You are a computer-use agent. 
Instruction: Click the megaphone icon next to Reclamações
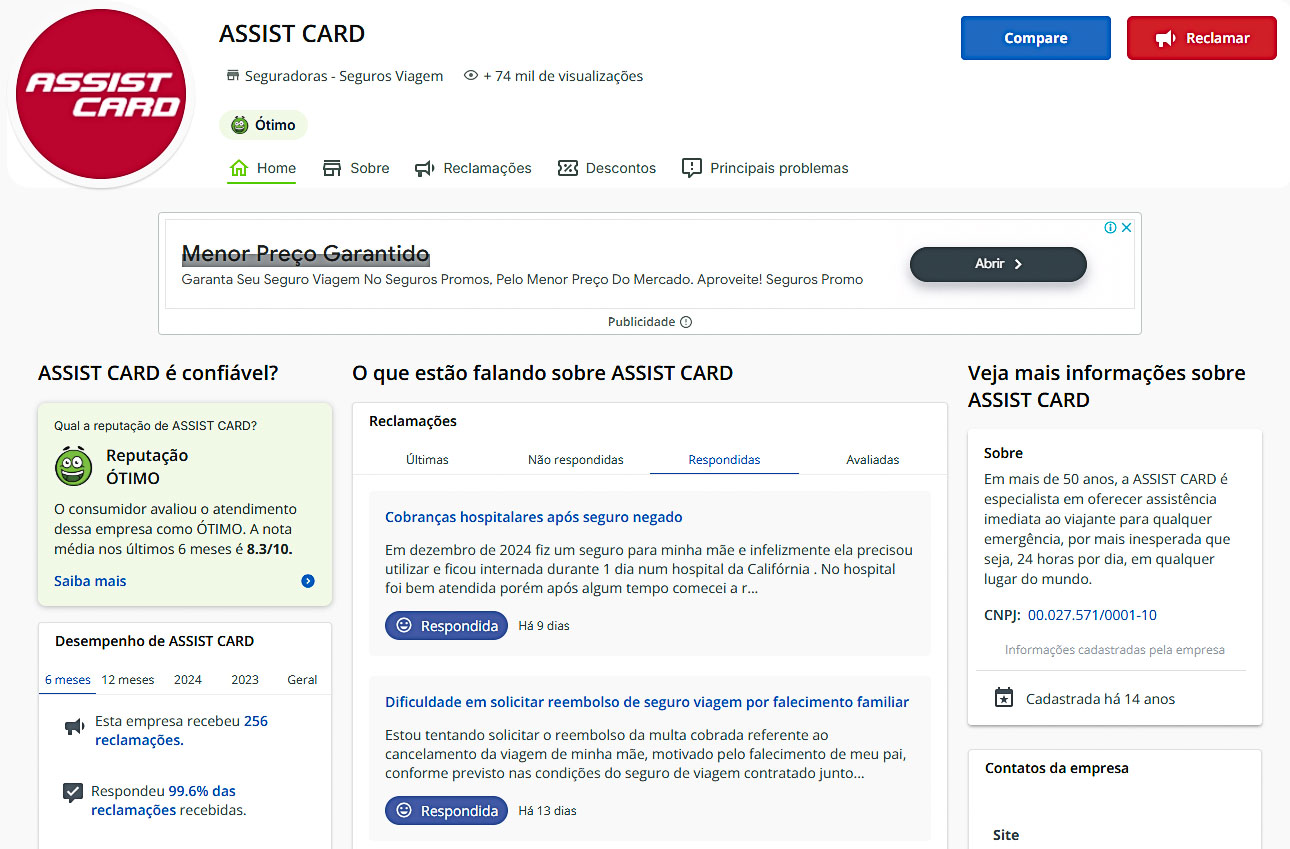pos(425,168)
